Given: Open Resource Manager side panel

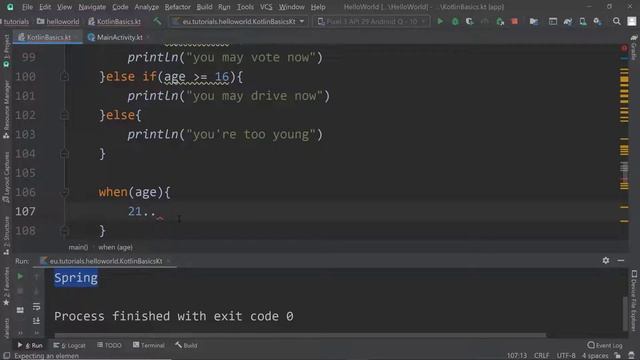Looking at the screenshot, I should click(x=6, y=109).
